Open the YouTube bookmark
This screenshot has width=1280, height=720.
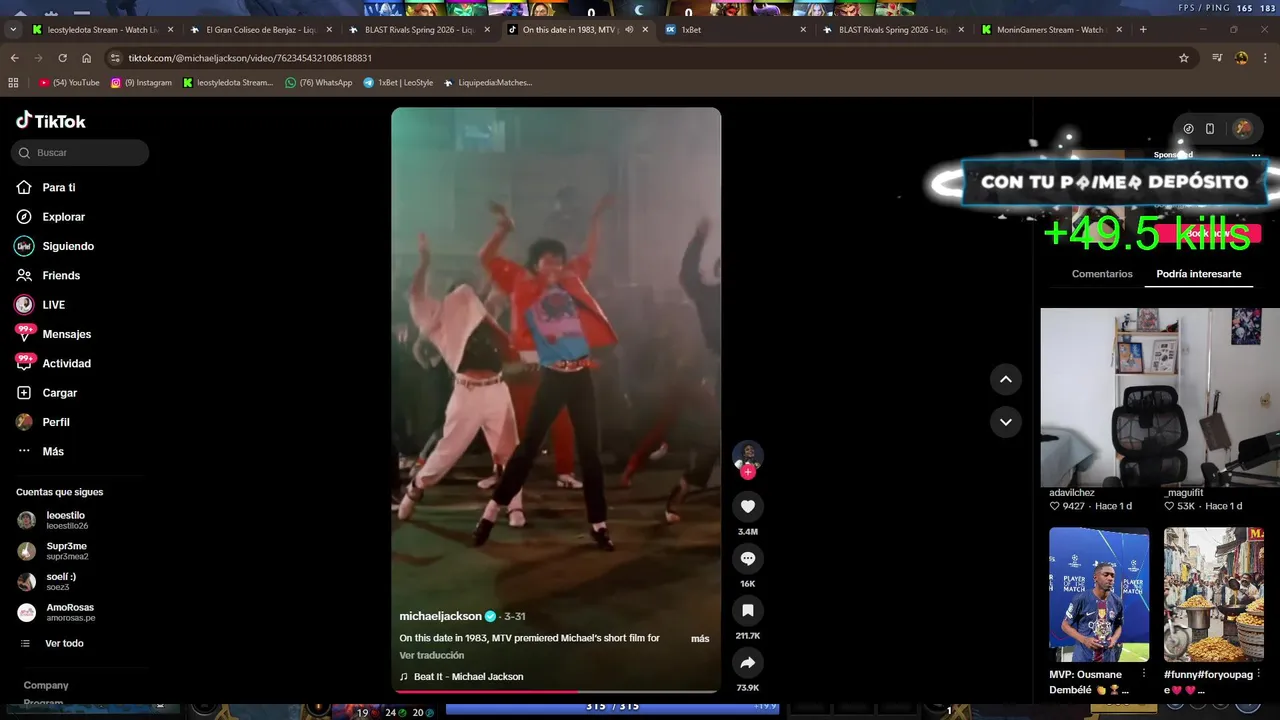tap(69, 83)
